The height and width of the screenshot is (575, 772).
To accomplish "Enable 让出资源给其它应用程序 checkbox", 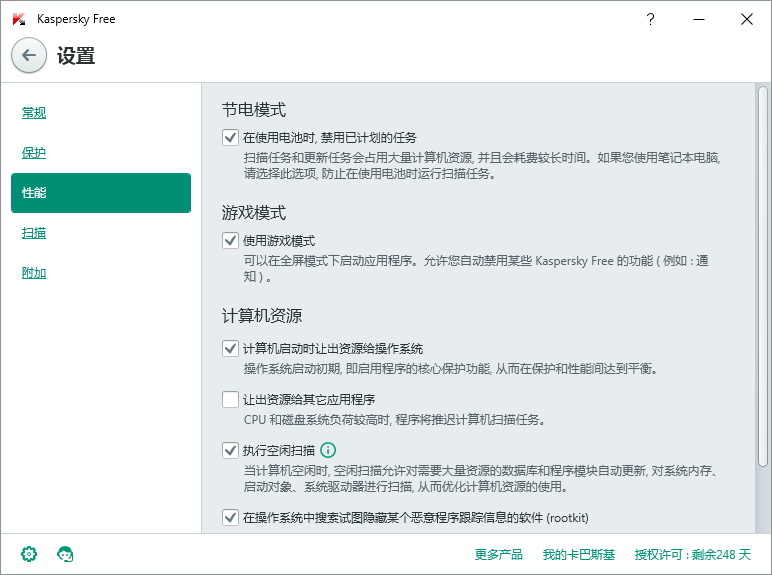I will pos(230,399).
